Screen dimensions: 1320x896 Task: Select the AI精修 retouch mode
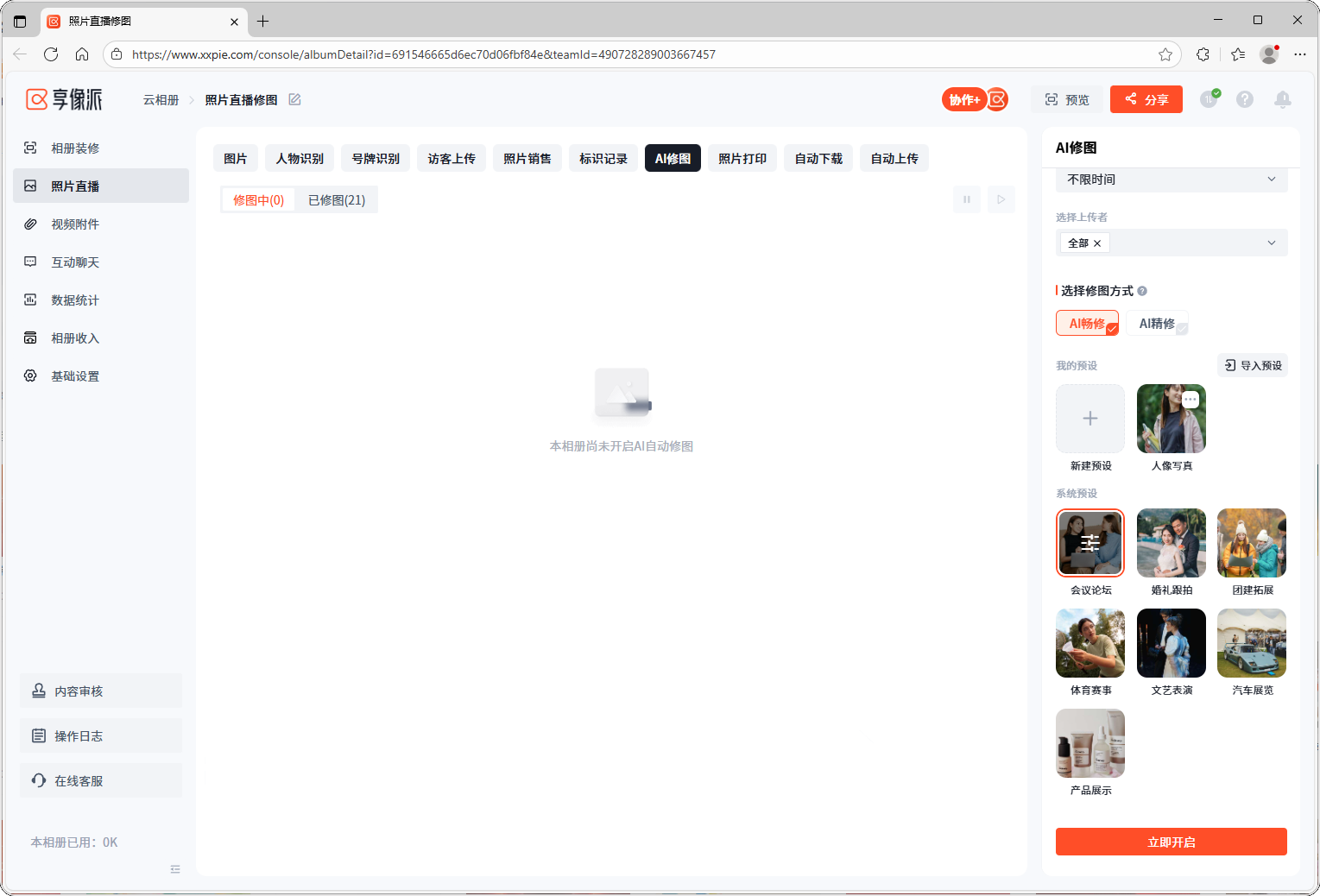pyautogui.click(x=1157, y=323)
